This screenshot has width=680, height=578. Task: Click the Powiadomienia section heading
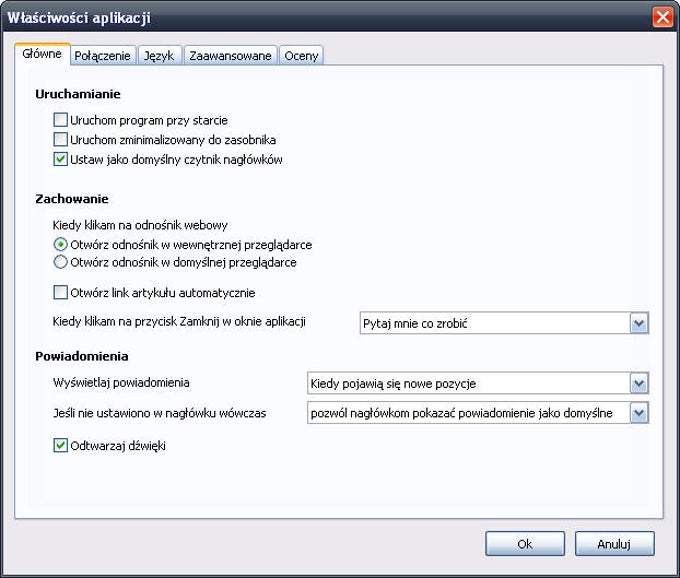click(x=82, y=356)
